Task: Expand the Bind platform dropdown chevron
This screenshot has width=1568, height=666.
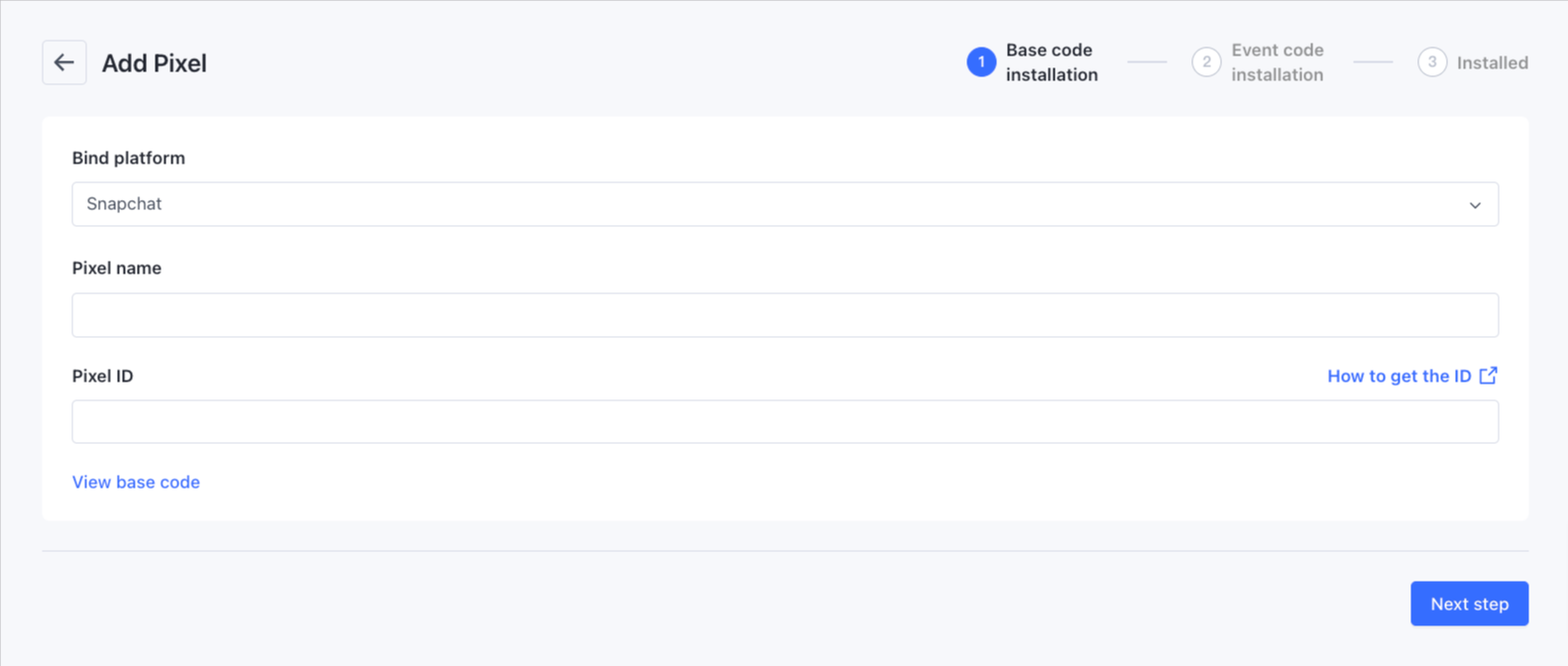Action: tap(1475, 205)
